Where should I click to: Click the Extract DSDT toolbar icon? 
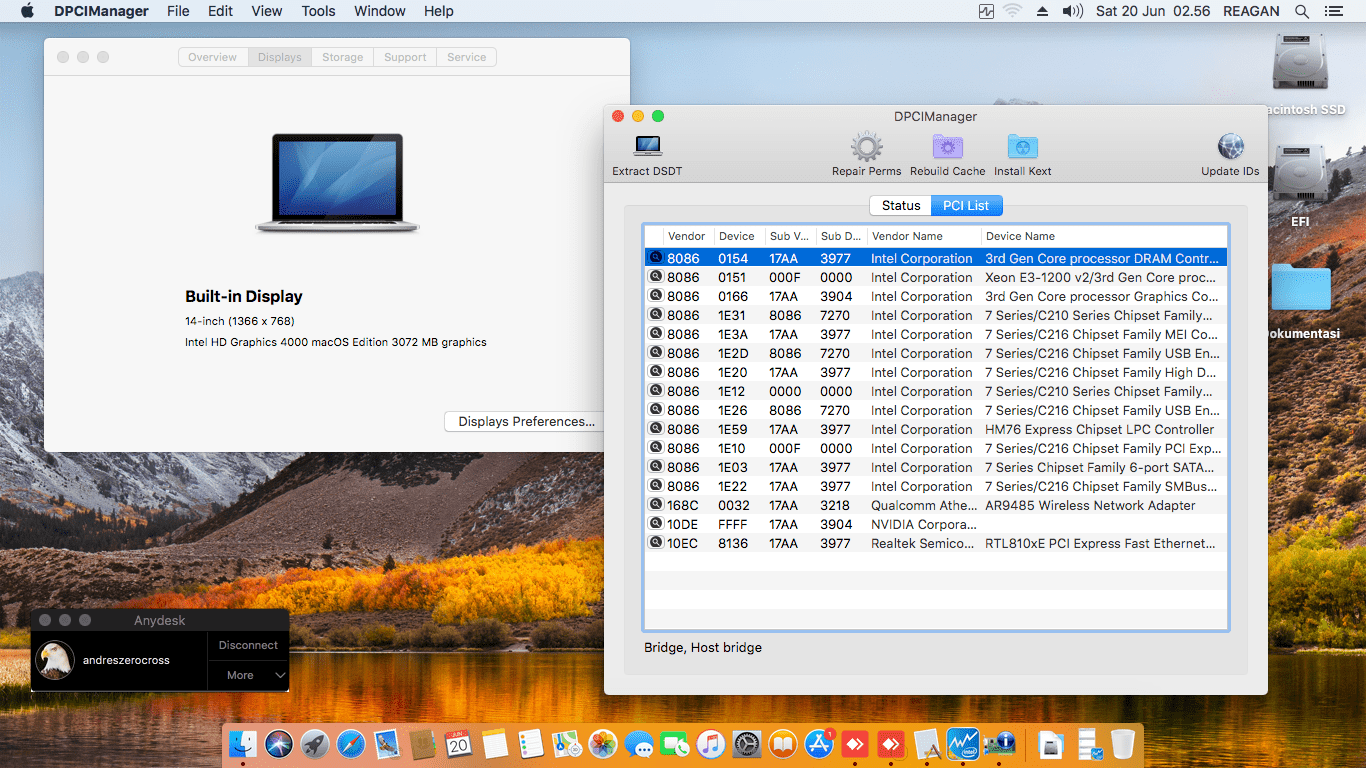[x=647, y=147]
